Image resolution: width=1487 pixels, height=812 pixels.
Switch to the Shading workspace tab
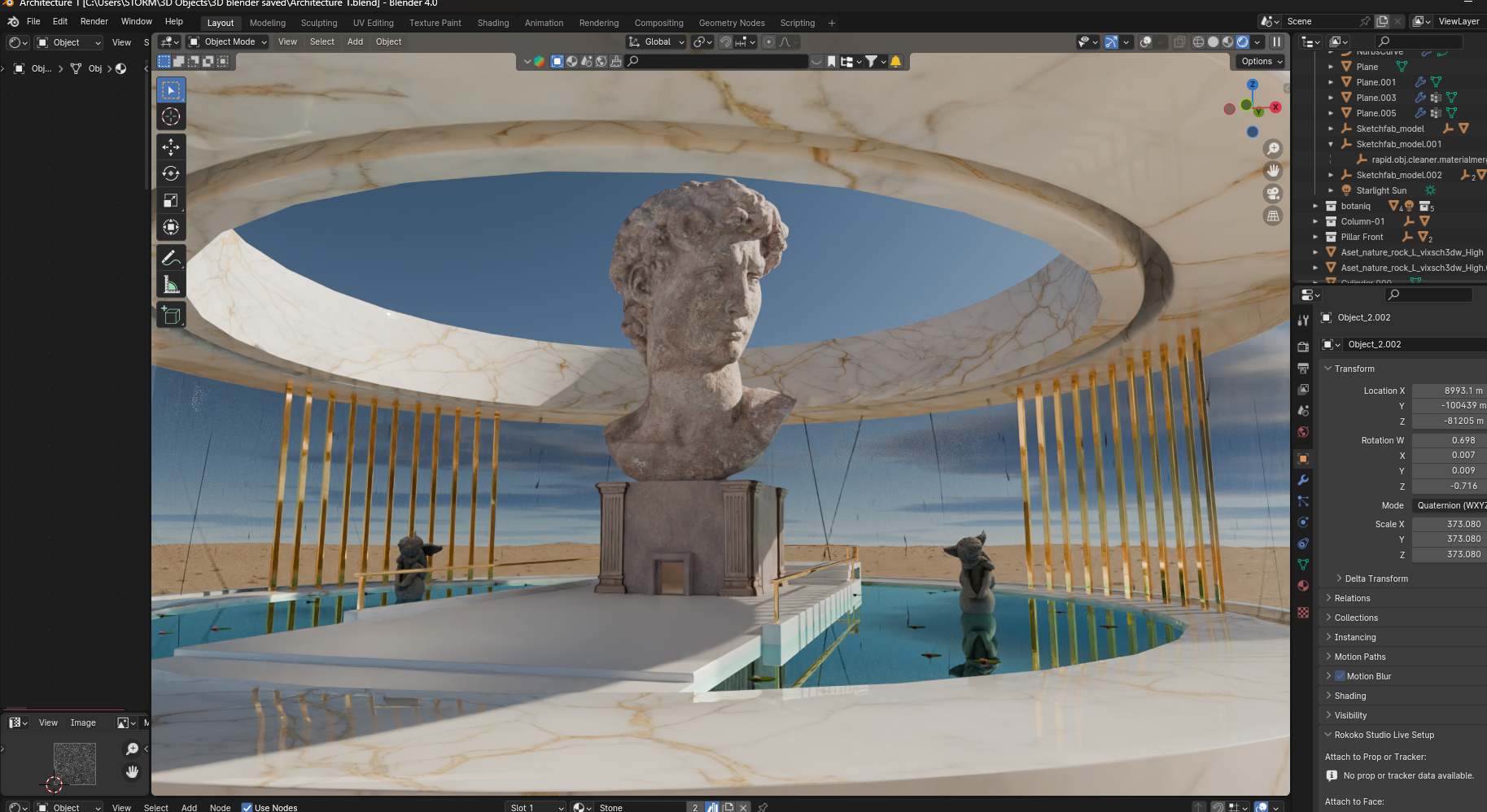coord(493,23)
